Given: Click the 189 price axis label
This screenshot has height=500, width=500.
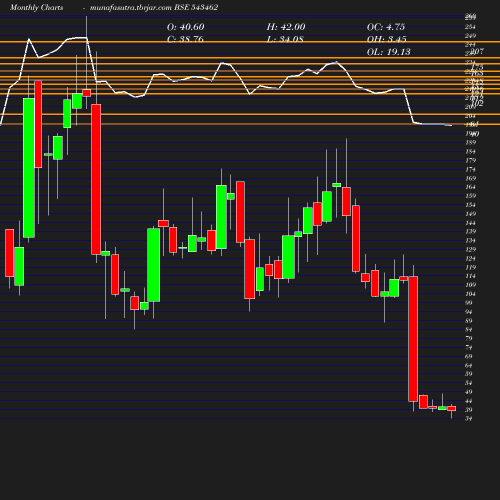Looking at the screenshot, I should pos(470,143).
